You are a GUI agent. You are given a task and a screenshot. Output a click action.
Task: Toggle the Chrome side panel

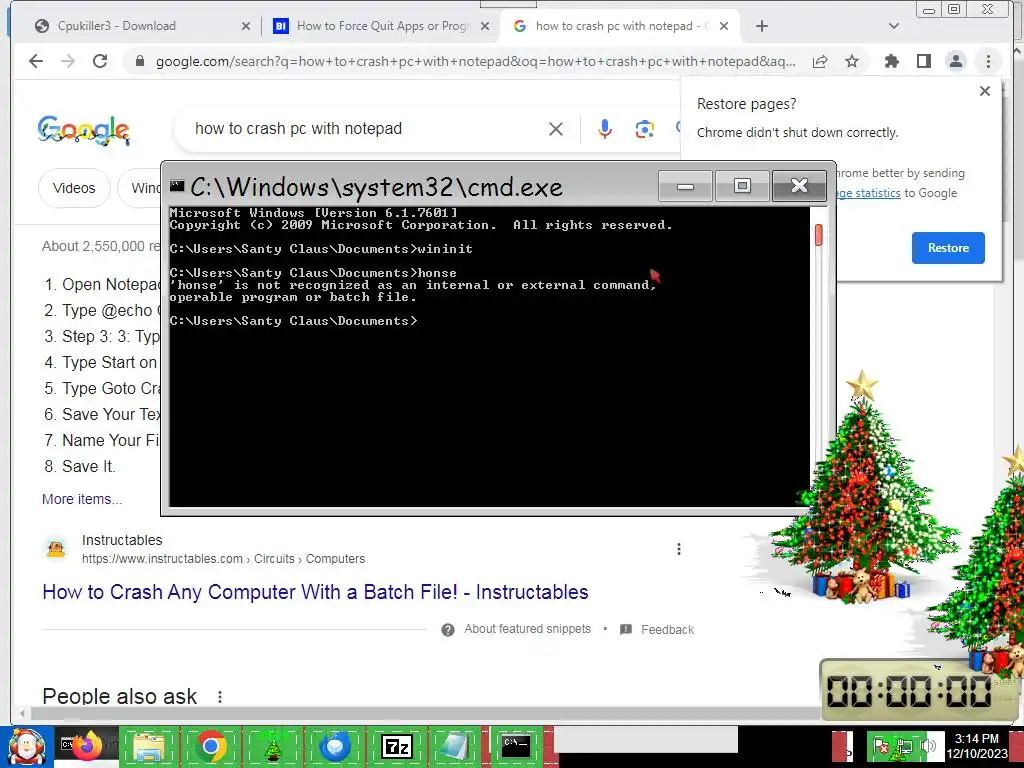tap(923, 61)
